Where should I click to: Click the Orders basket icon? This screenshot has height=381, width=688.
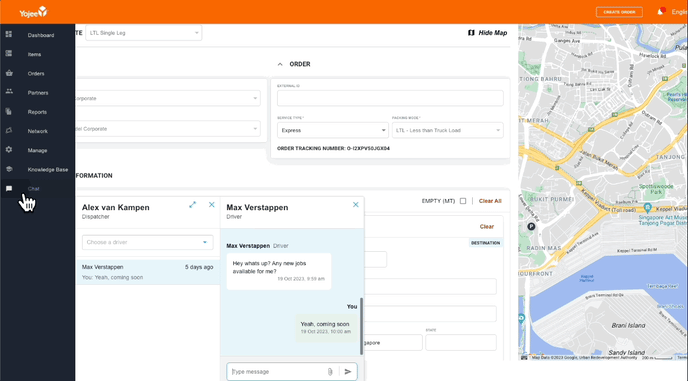(9, 73)
